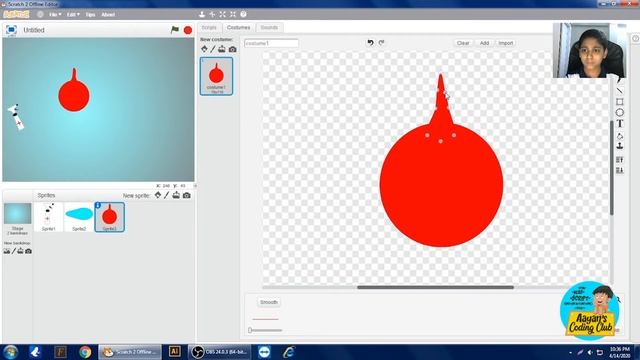The height and width of the screenshot is (360, 640).
Task: Choose new costume from library icon
Action: 204,49
